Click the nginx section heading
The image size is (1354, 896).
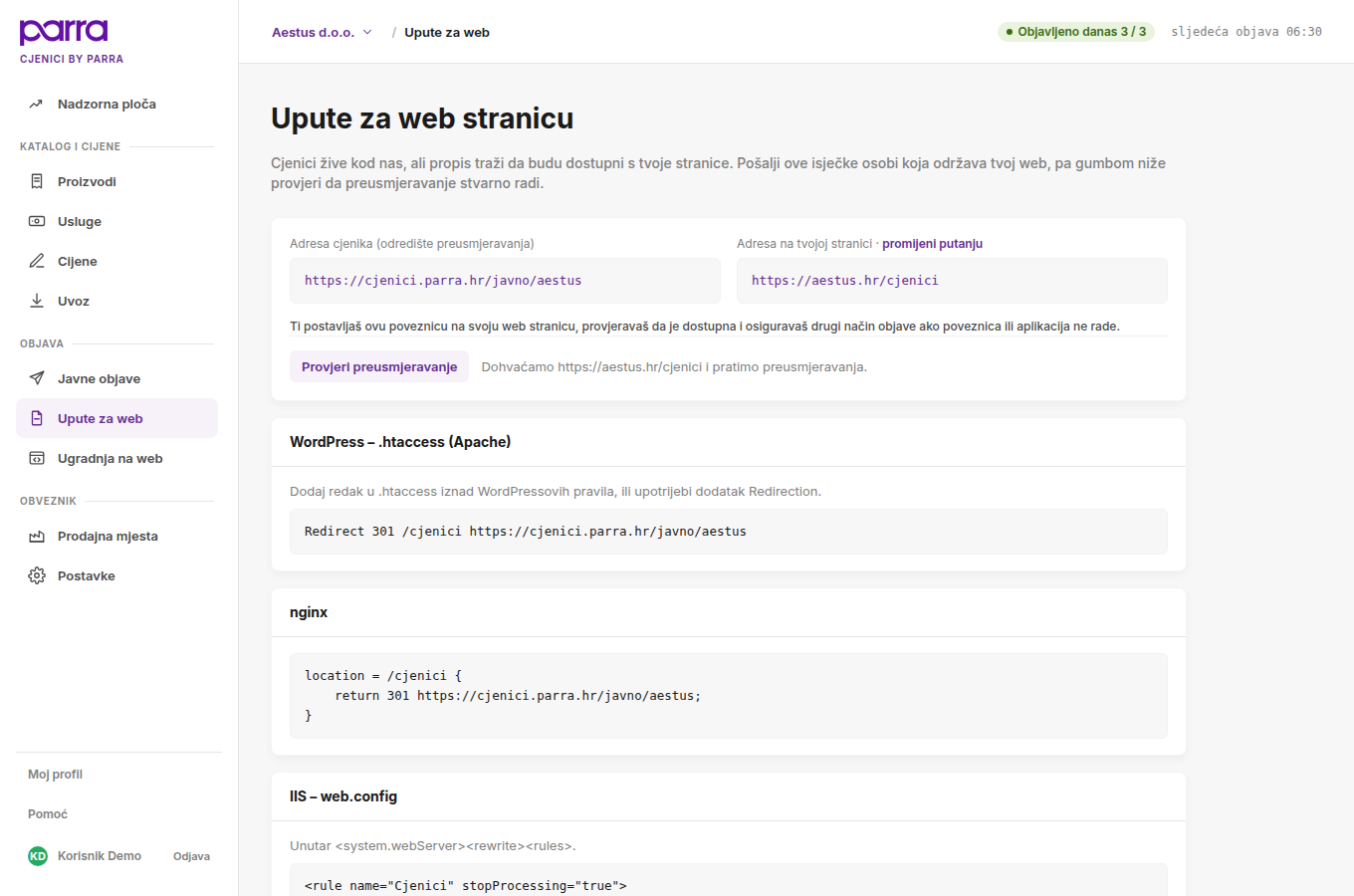(x=309, y=612)
